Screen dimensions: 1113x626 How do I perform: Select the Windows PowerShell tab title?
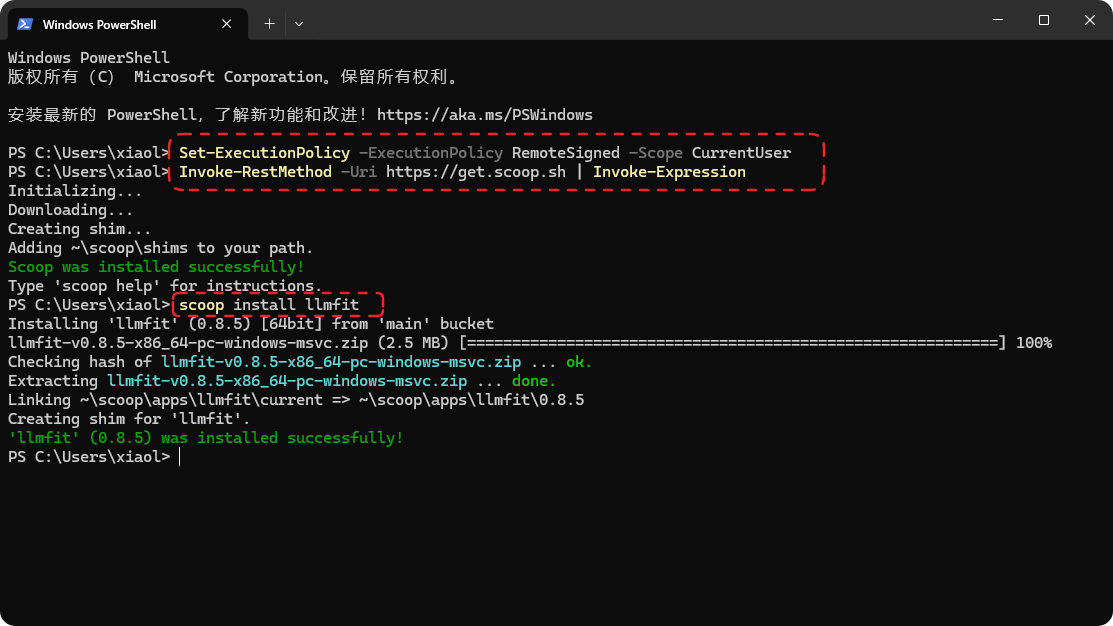(x=99, y=24)
